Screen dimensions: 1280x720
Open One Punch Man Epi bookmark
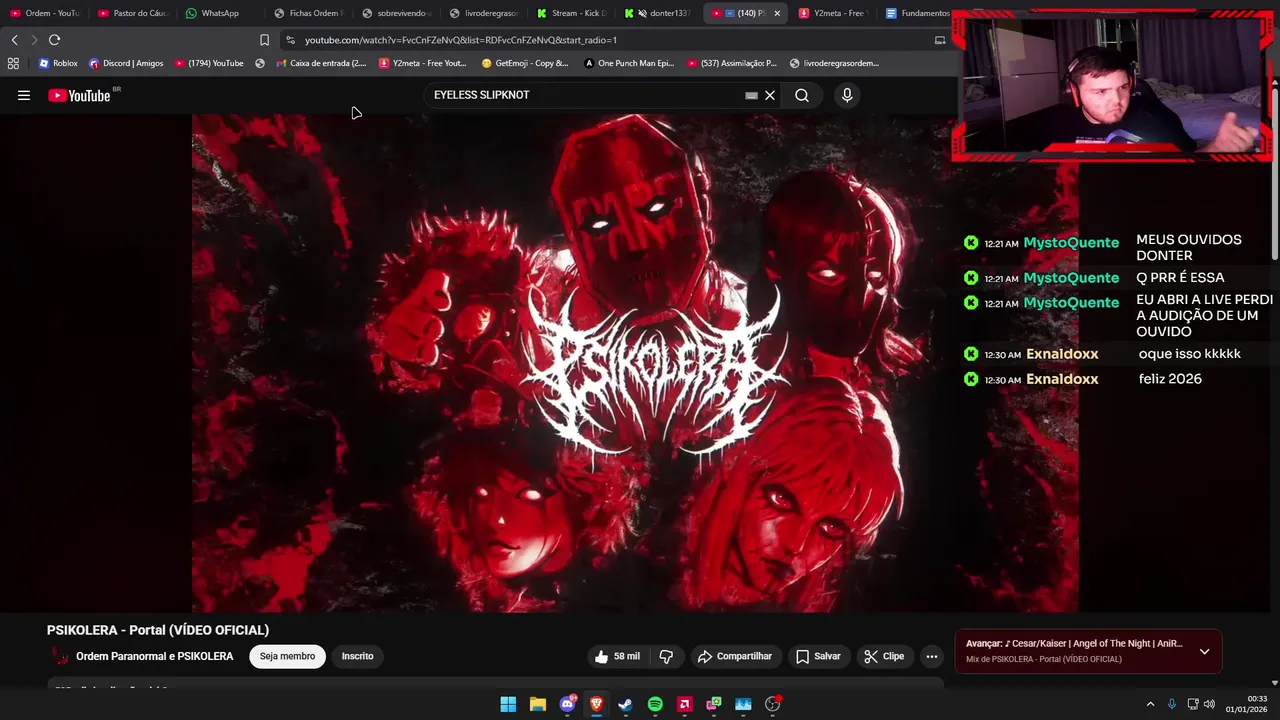tap(629, 63)
